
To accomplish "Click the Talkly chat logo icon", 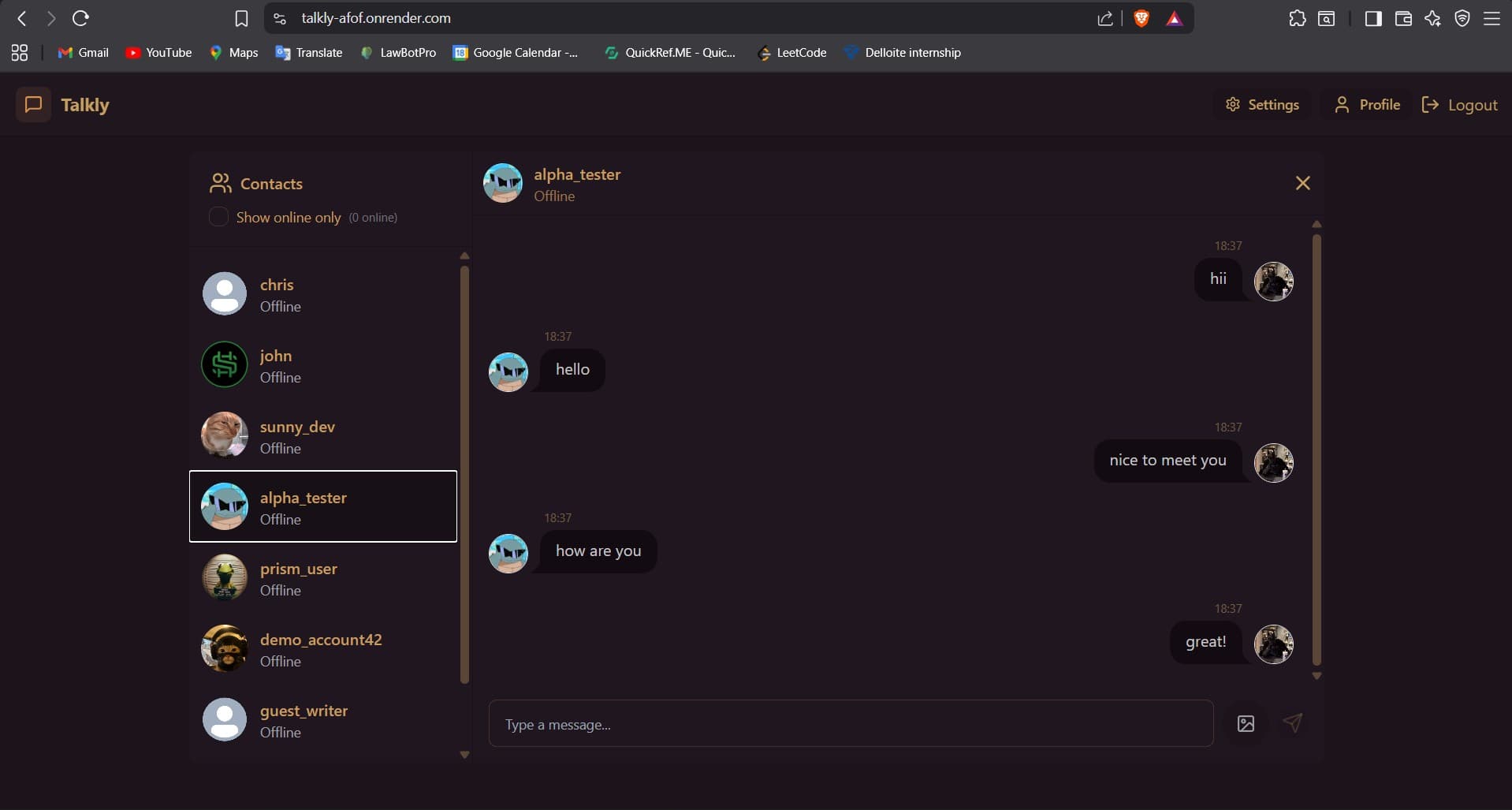I will pos(33,105).
